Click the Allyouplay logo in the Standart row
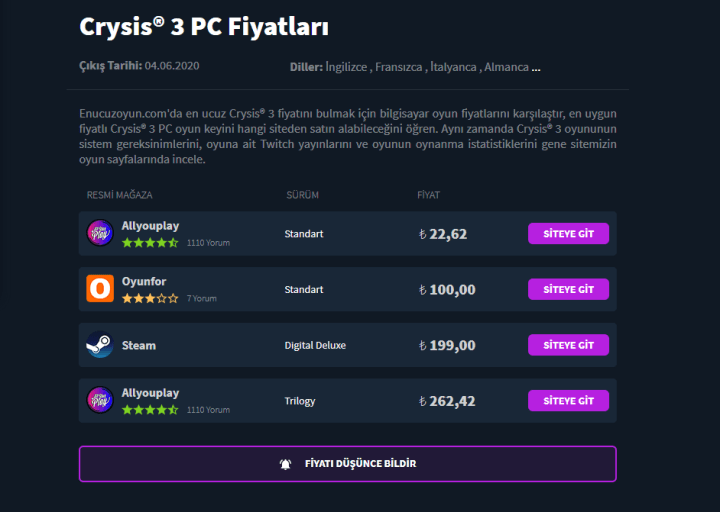Viewport: 720px width, 512px height. 100,233
